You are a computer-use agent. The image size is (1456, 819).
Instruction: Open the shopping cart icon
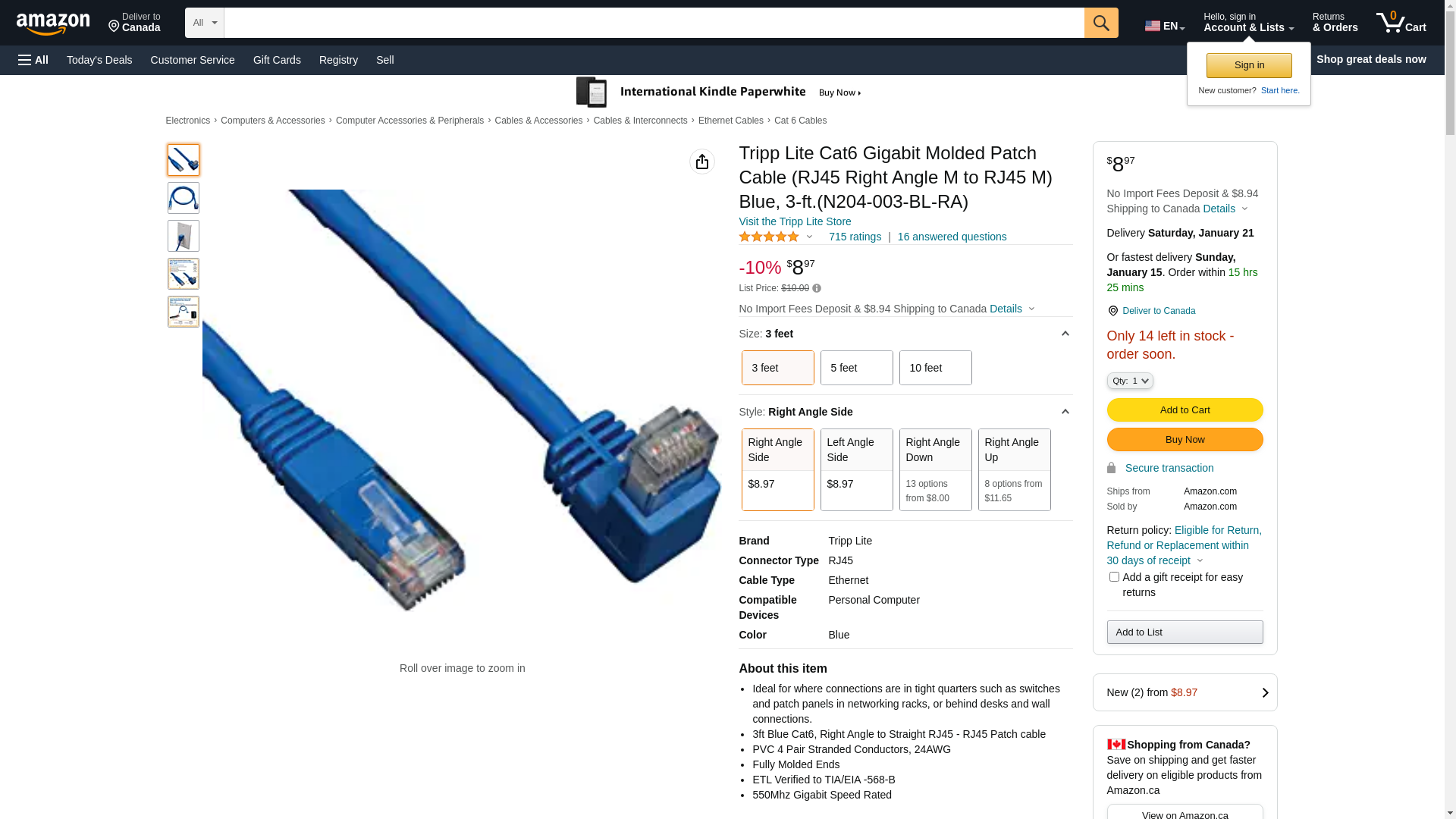(1401, 23)
